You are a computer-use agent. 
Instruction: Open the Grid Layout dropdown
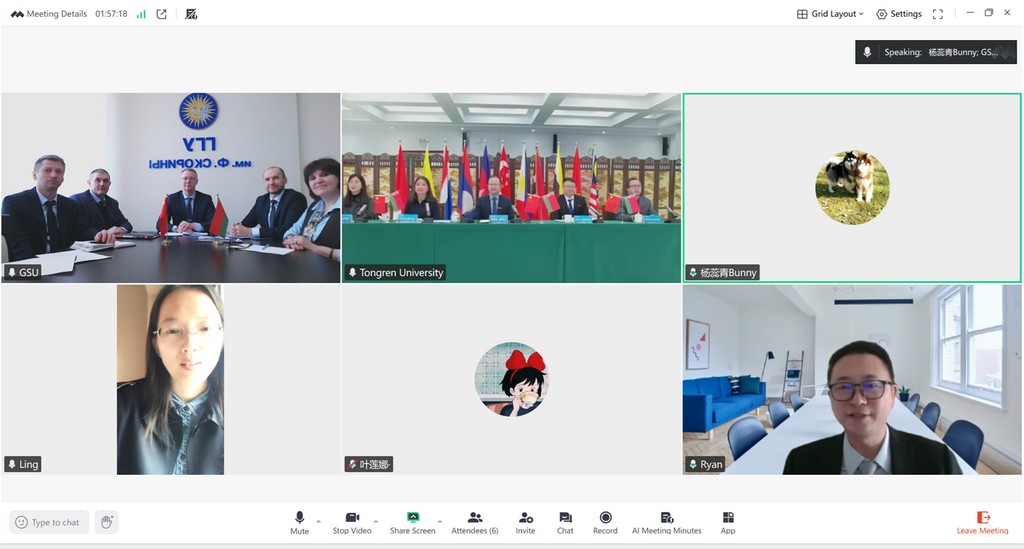[x=830, y=14]
